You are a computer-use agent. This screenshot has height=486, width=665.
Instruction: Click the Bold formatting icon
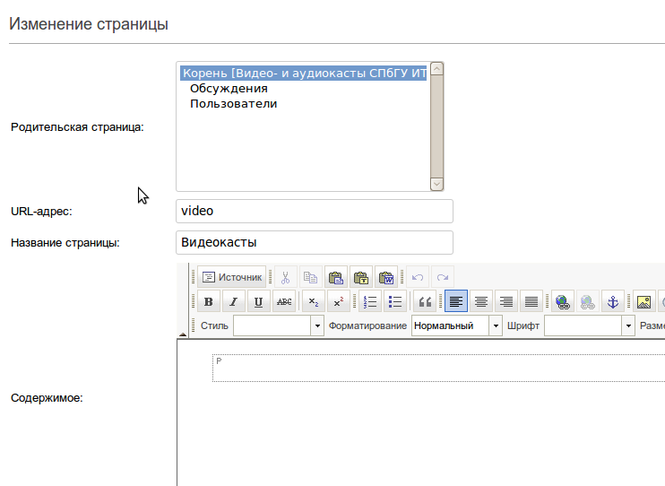click(208, 301)
